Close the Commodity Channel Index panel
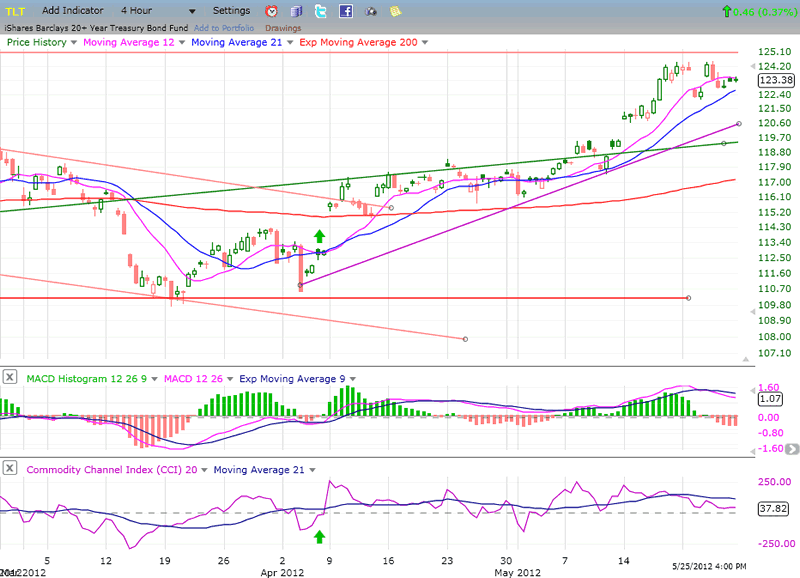The width and height of the screenshot is (800, 578). pos(10,468)
